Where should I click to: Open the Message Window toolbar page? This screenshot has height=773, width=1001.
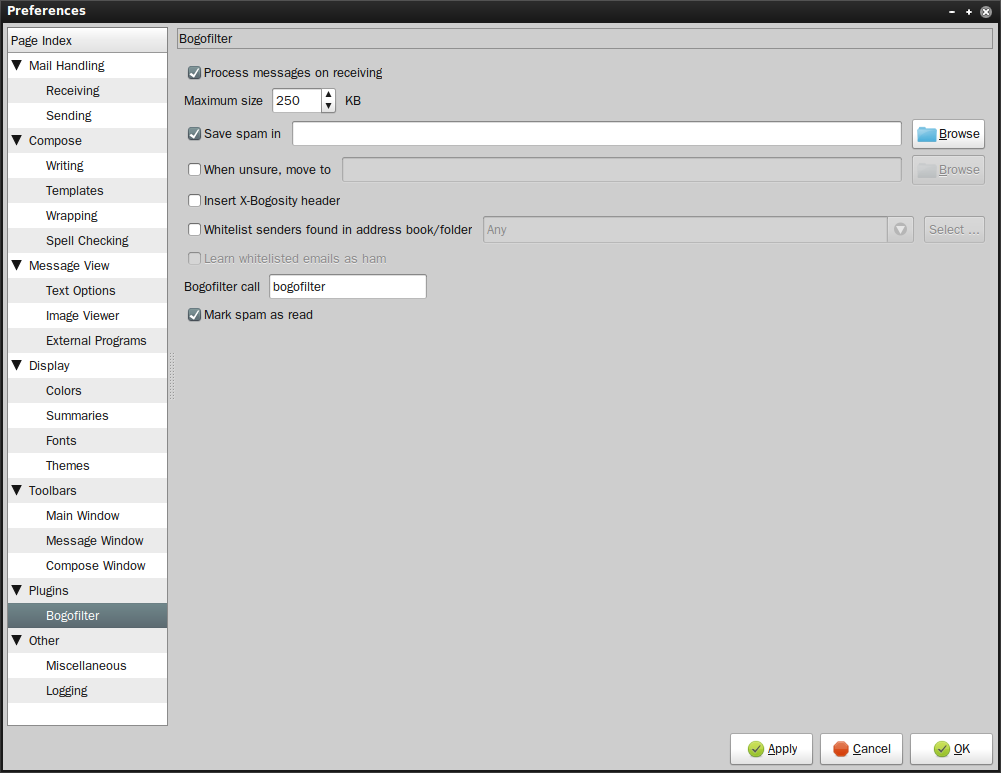(87, 541)
